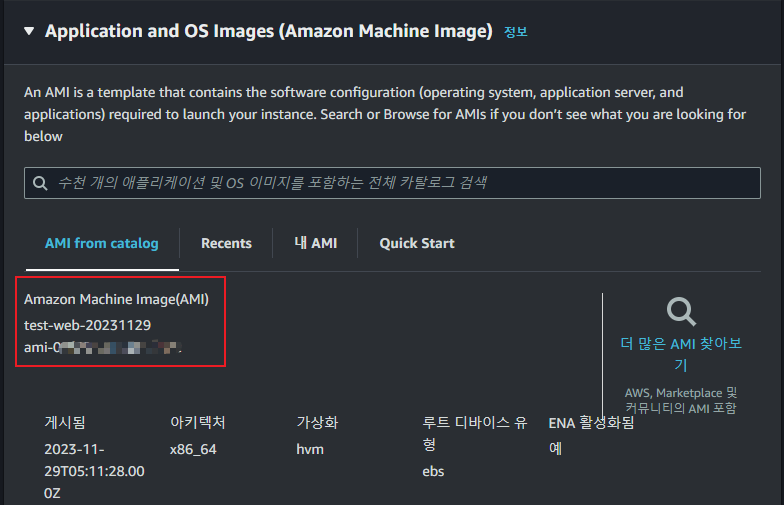
Task: Click the AWS, Marketplace AMI description text
Action: click(x=681, y=400)
